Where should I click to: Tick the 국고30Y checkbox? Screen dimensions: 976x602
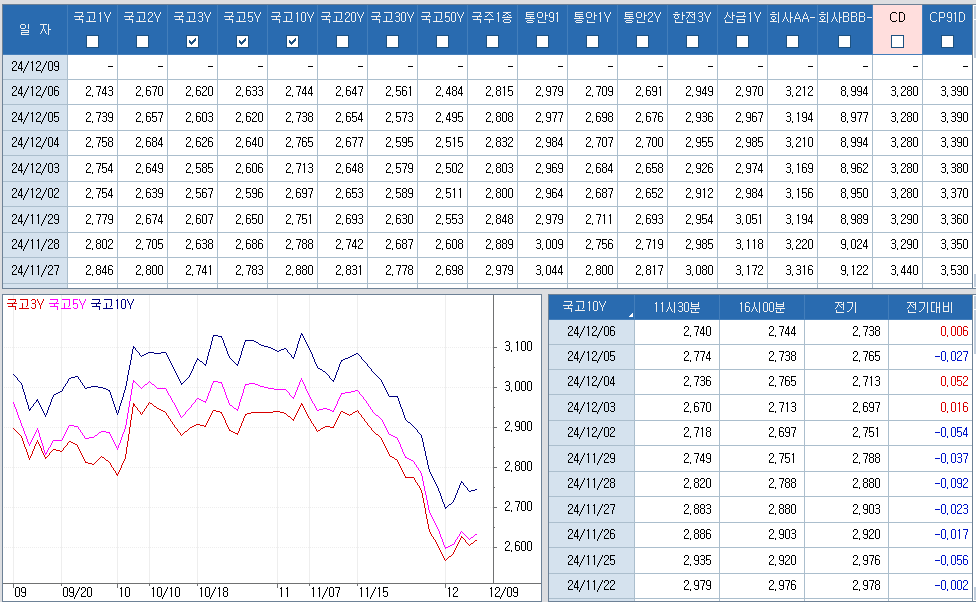coord(392,41)
